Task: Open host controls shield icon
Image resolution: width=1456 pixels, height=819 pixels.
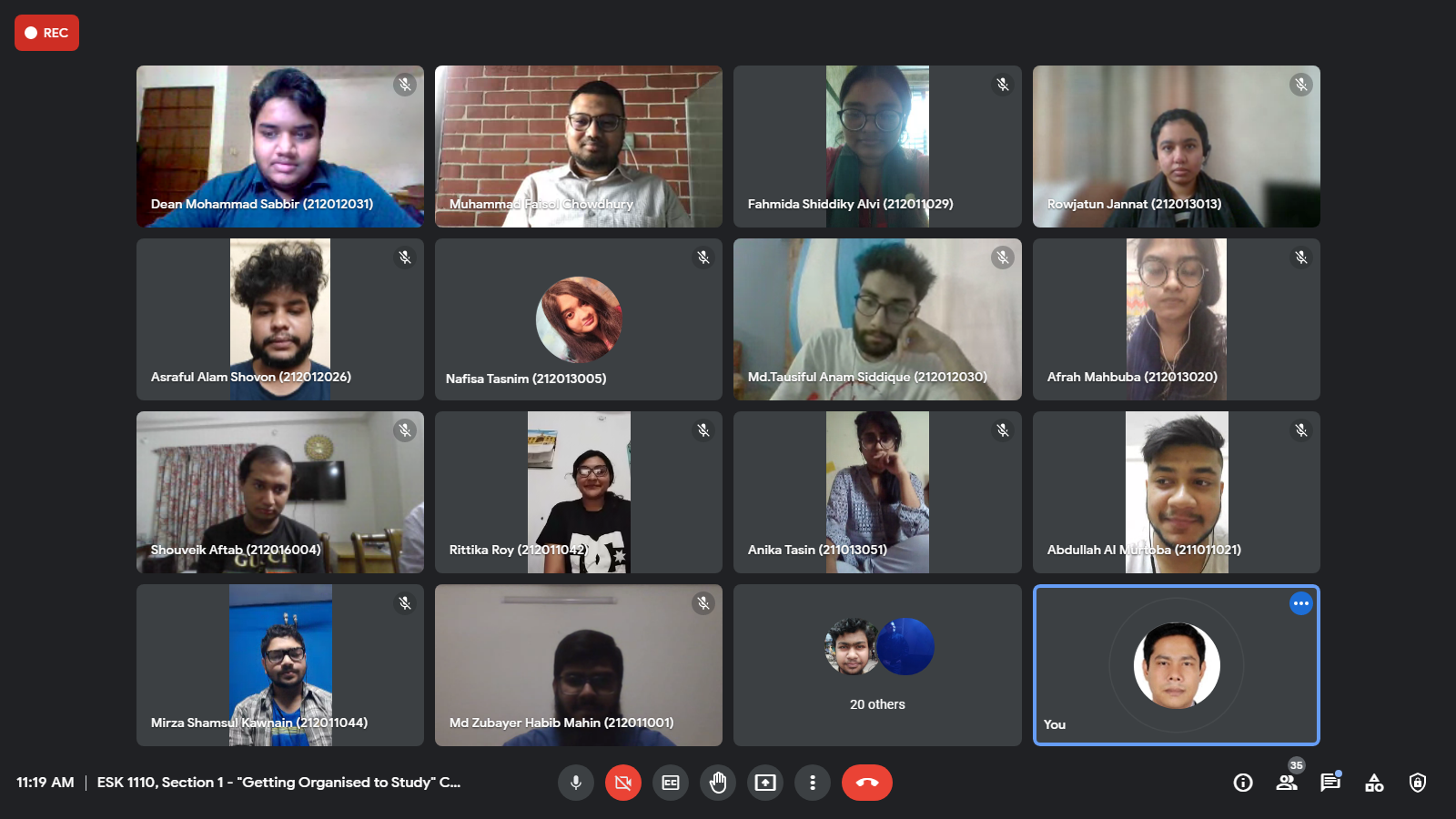Action: point(1418,783)
